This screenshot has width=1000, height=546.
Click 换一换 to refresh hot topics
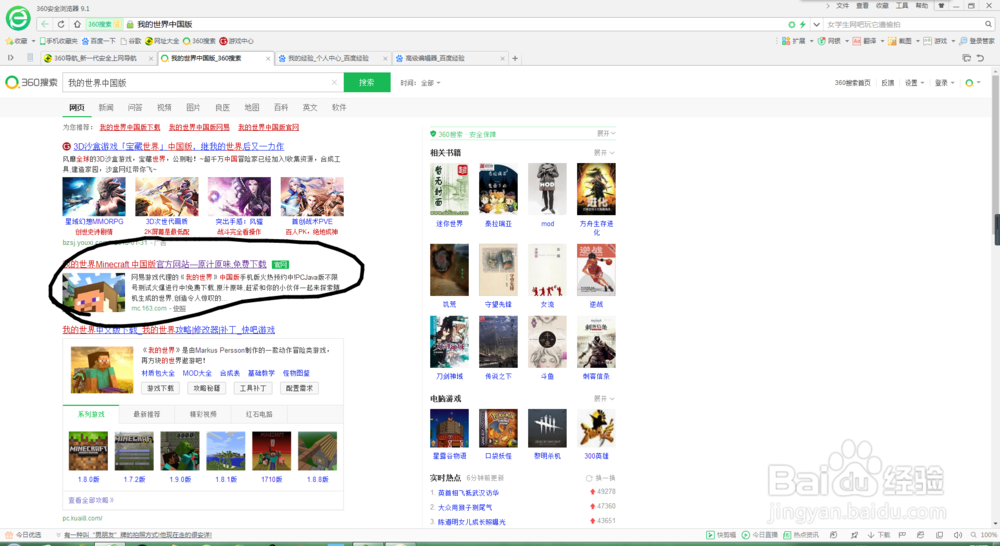pyautogui.click(x=600, y=478)
